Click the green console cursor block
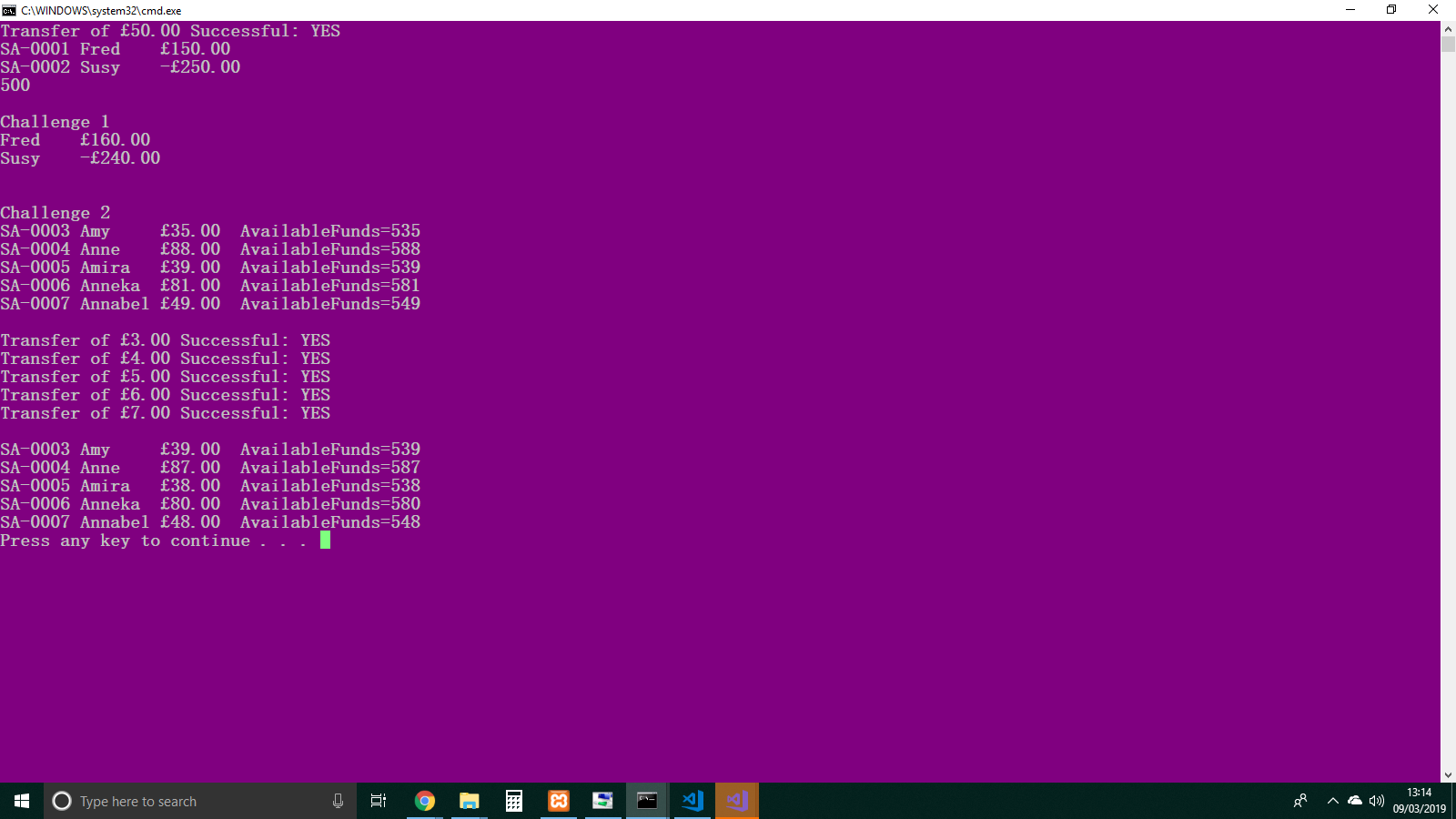Screen dimensions: 1456x819 325,541
